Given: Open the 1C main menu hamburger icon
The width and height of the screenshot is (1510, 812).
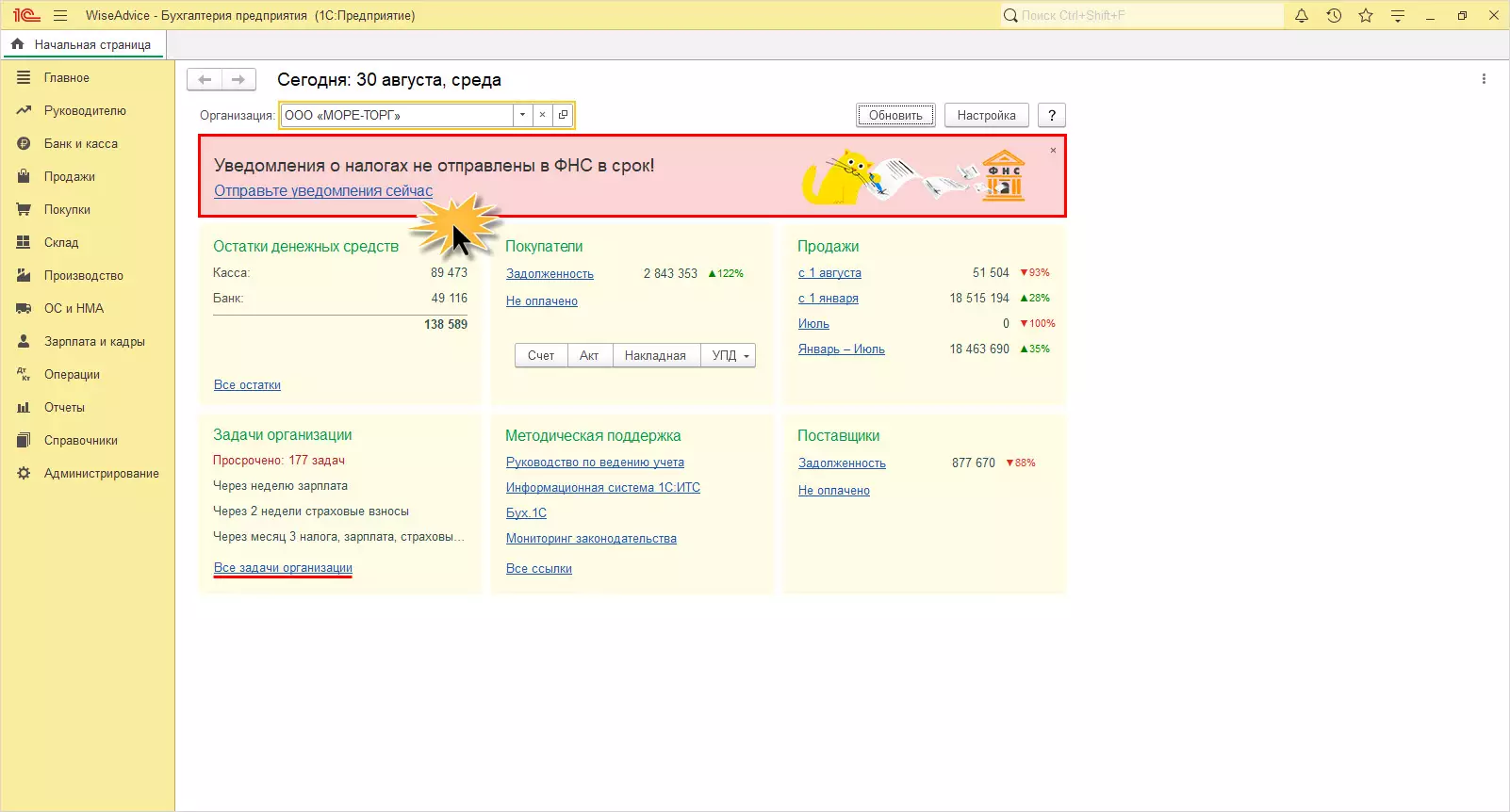Looking at the screenshot, I should [60, 15].
